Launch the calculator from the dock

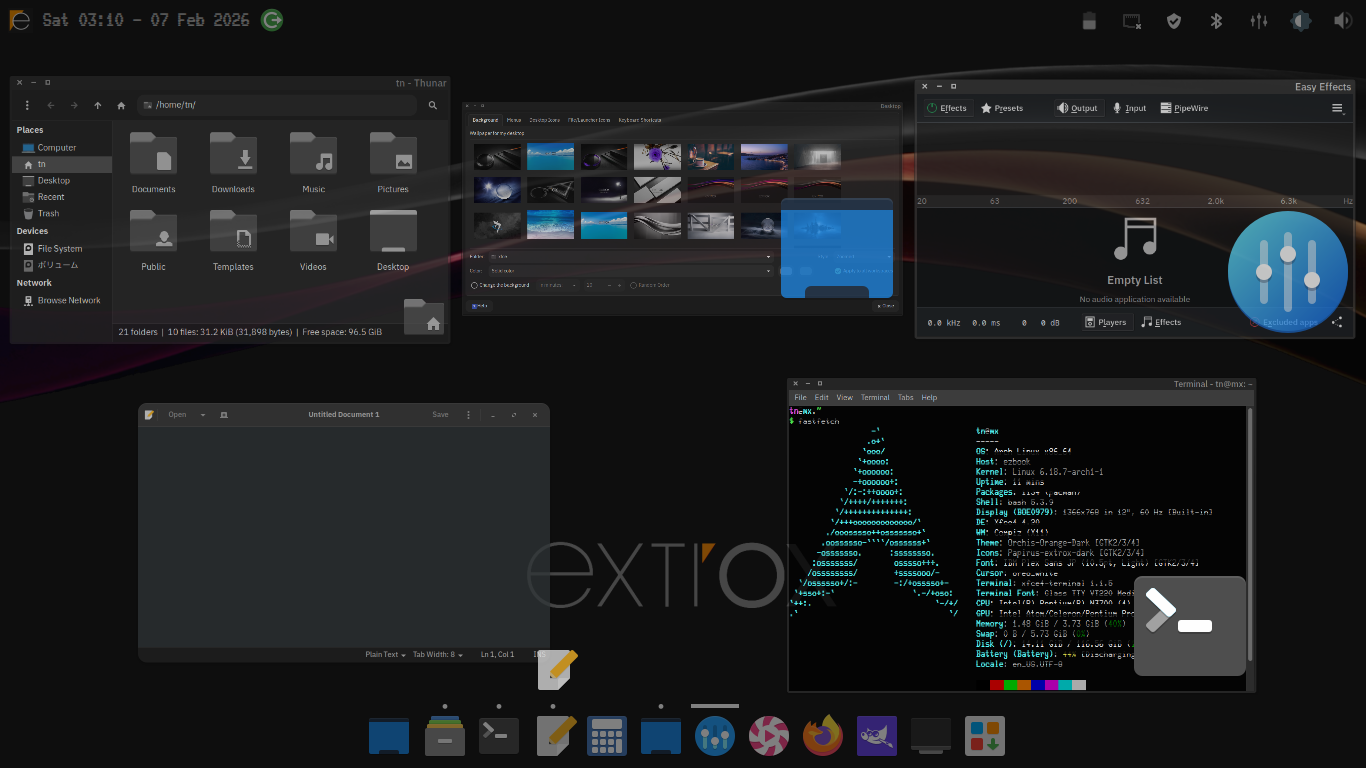coord(607,736)
